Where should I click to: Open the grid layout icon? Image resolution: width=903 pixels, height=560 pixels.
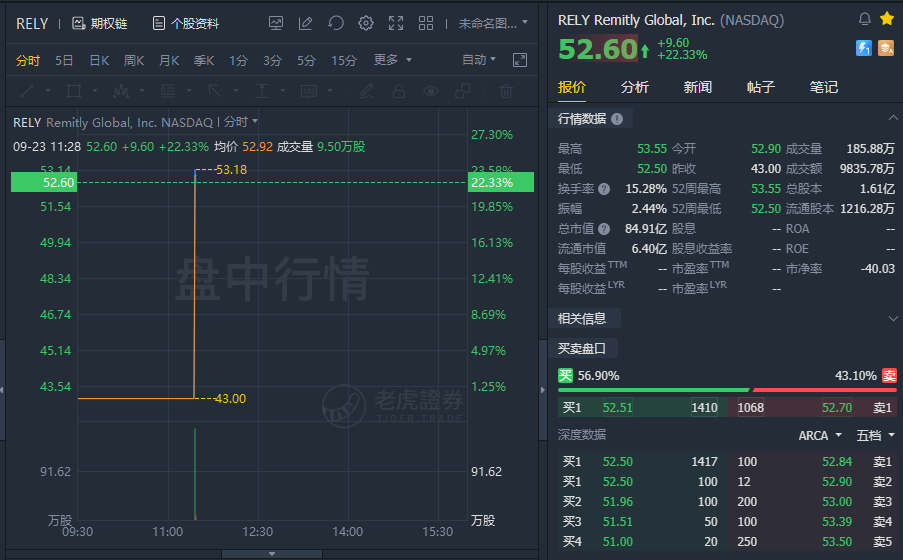(426, 23)
